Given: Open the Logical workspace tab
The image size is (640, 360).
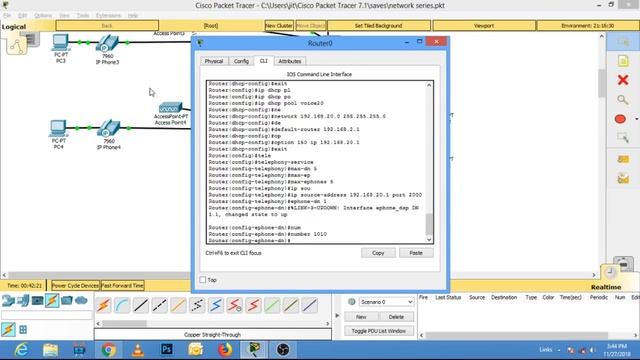Looking at the screenshot, I should pos(14,27).
